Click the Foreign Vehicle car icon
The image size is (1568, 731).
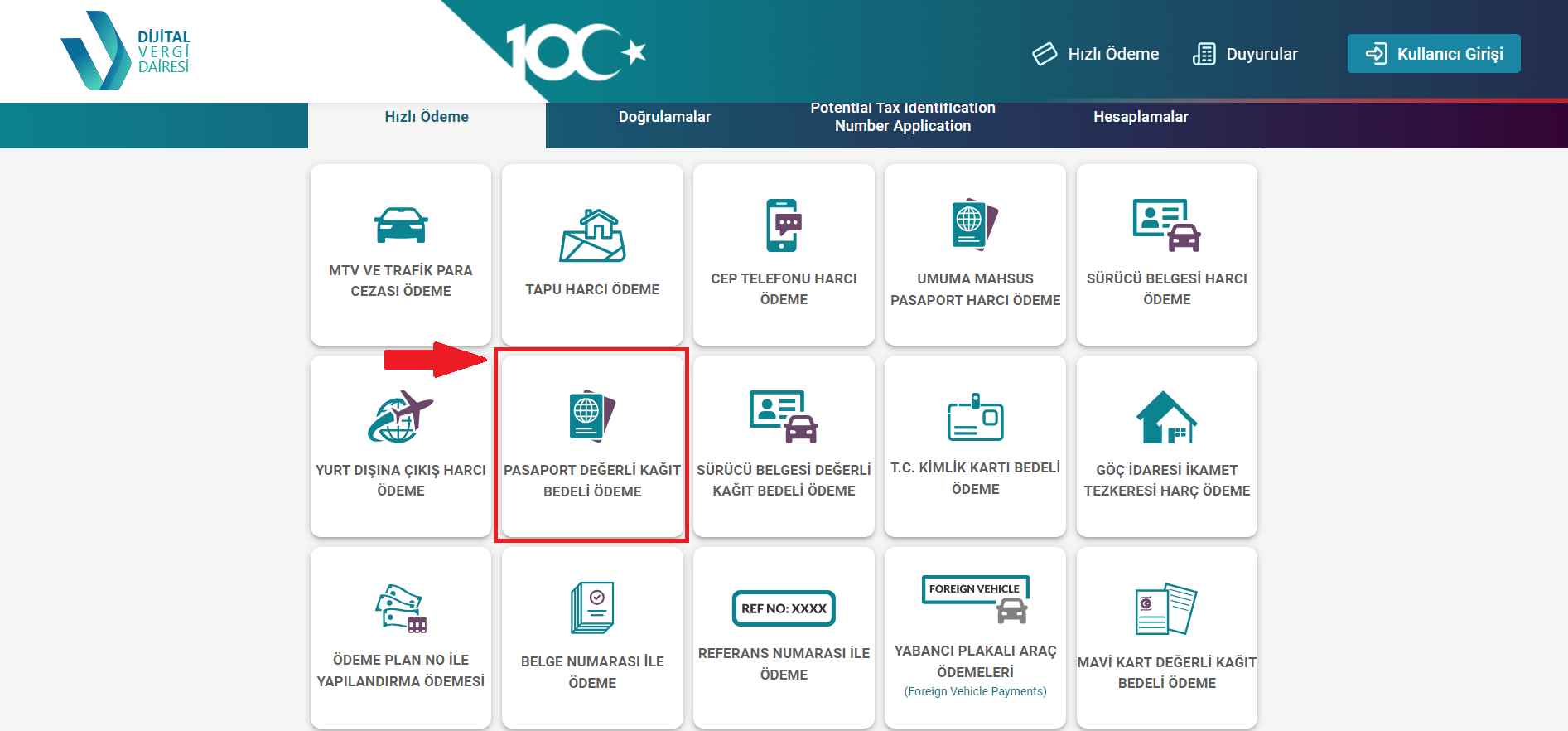(x=975, y=599)
